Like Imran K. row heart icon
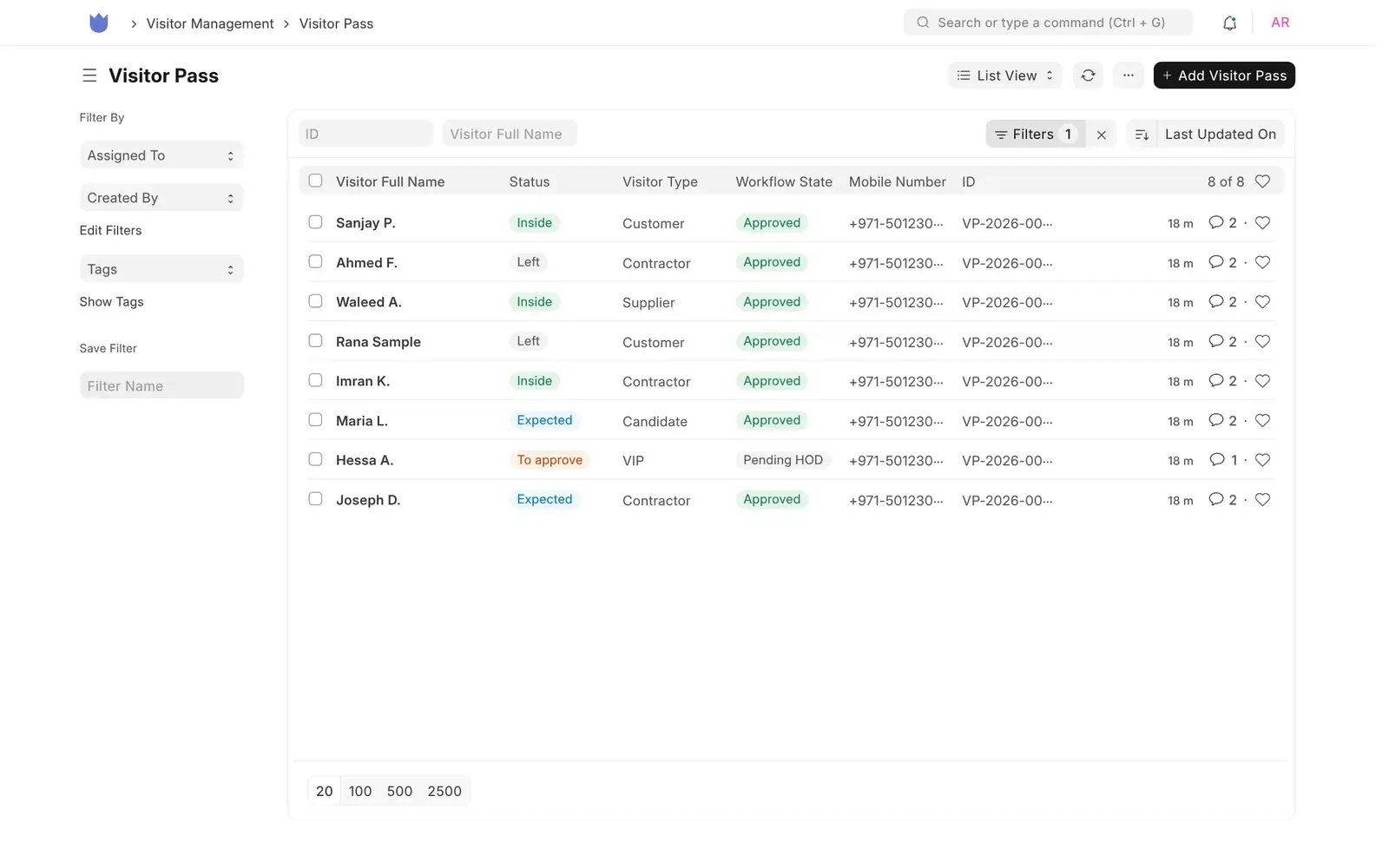The height and width of the screenshot is (868, 1389). 1262,381
